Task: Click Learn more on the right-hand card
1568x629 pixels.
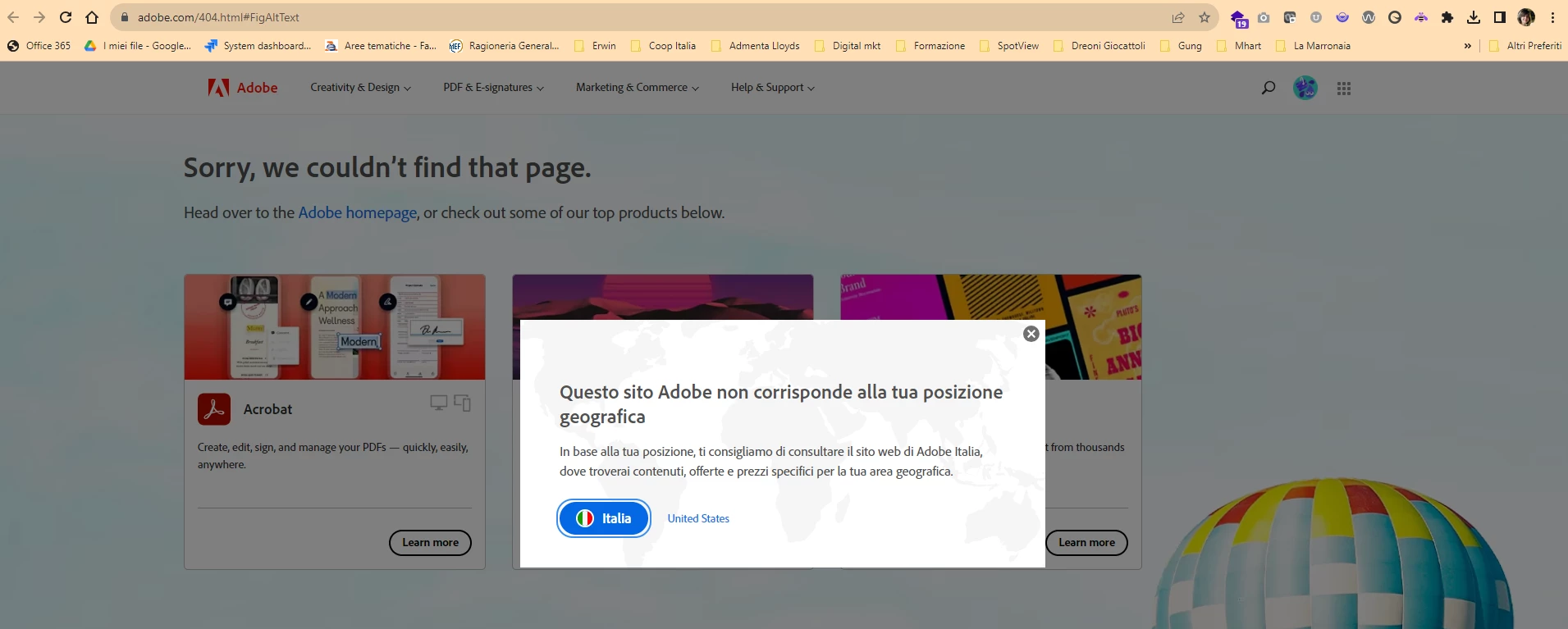Action: tap(1086, 543)
